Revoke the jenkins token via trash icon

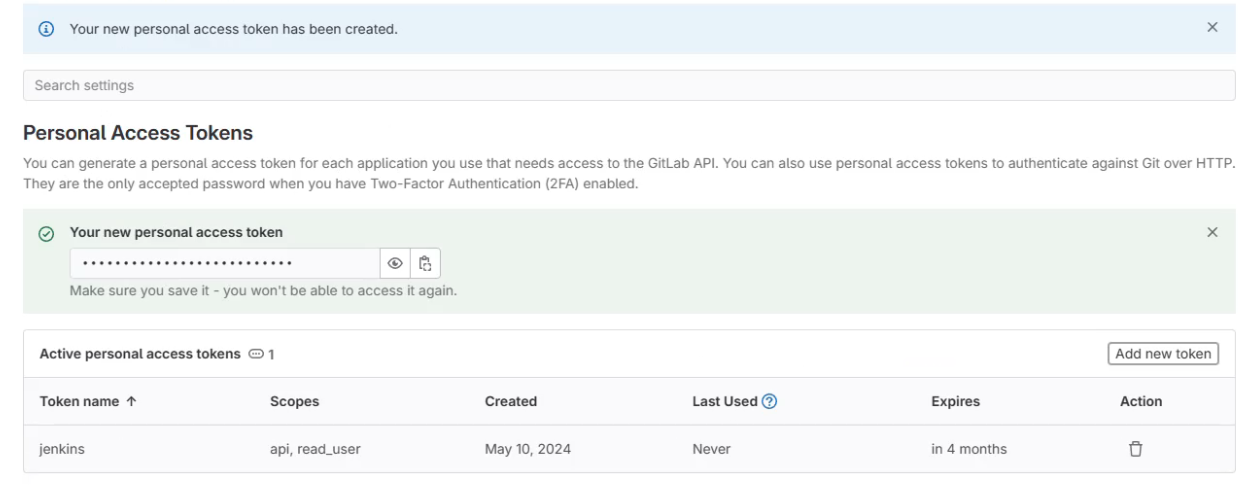(1135, 449)
